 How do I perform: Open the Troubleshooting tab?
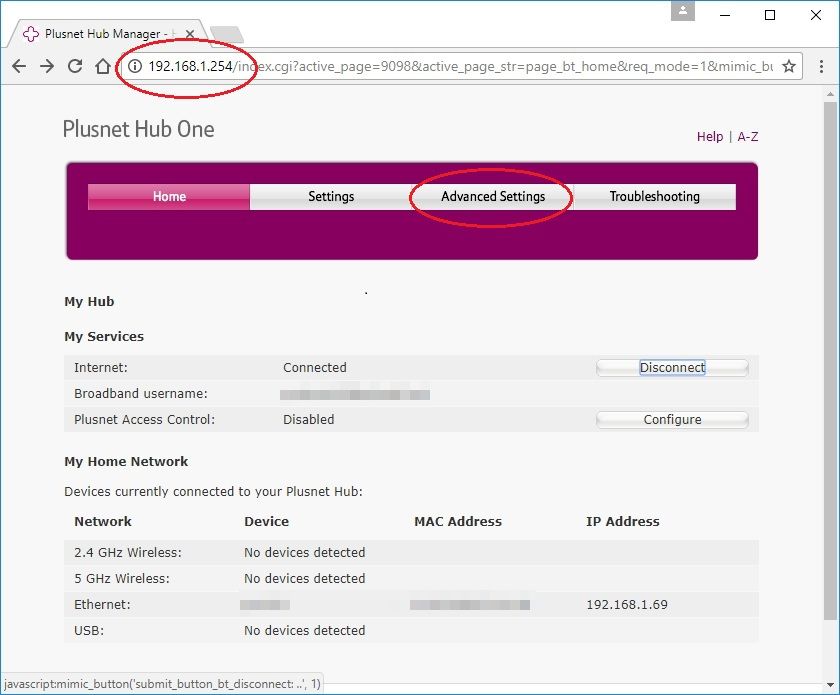point(655,196)
